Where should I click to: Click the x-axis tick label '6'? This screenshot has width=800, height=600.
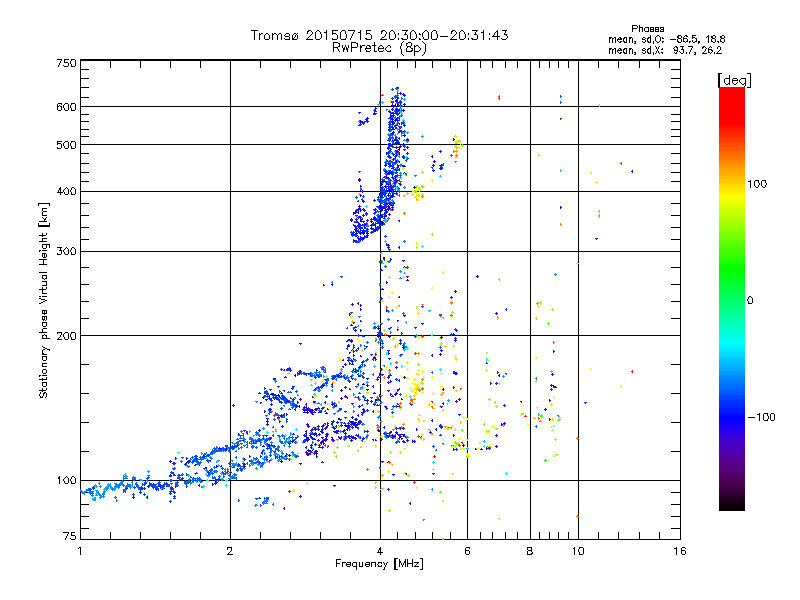(x=467, y=551)
